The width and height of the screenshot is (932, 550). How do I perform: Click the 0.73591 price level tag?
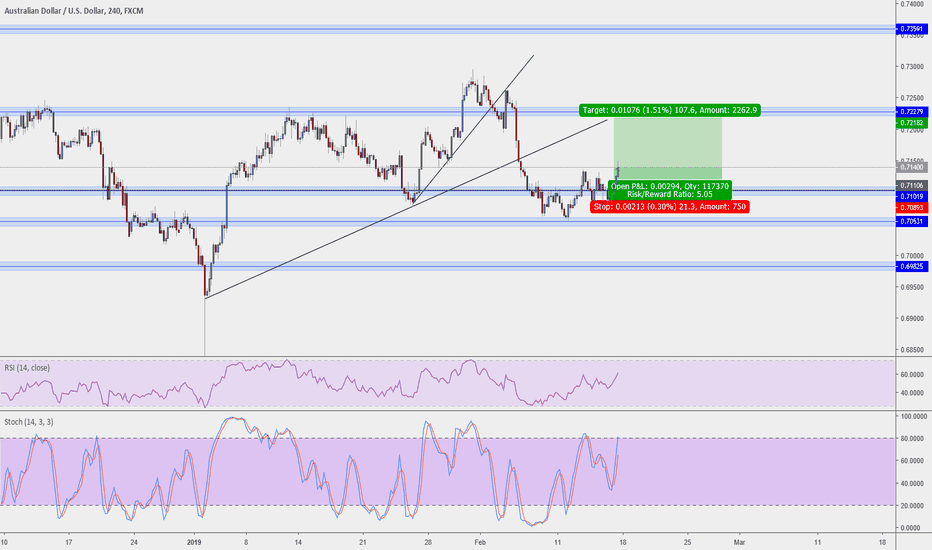(912, 29)
